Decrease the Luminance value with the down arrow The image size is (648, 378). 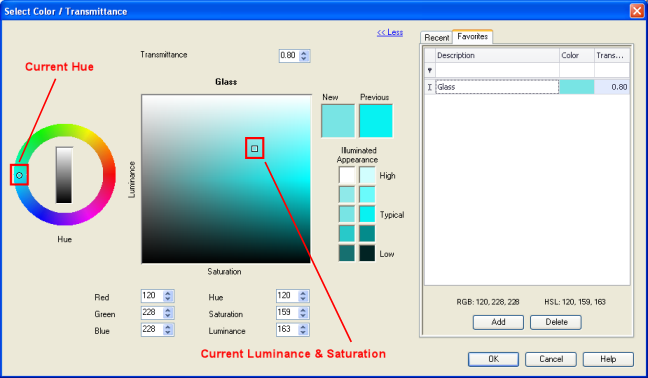click(303, 332)
